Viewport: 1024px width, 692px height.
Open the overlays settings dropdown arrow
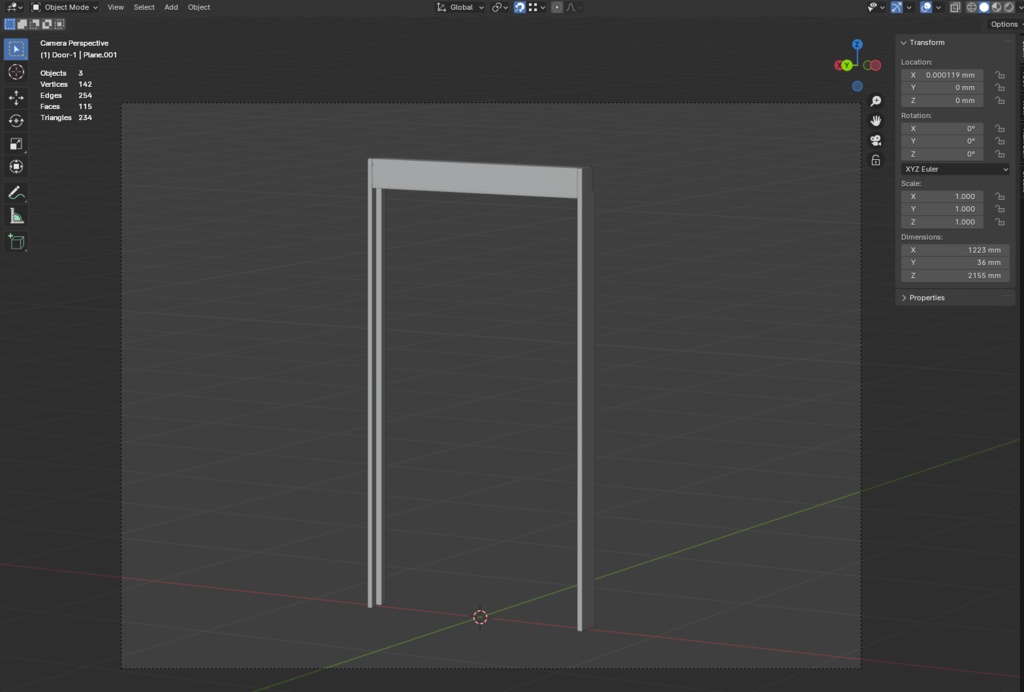(938, 7)
